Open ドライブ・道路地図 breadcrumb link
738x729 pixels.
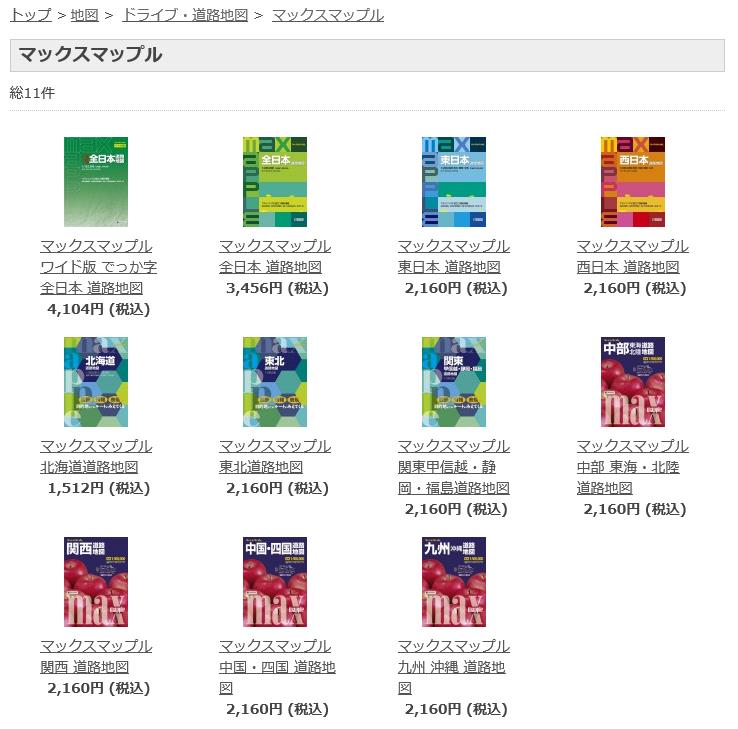[x=185, y=15]
